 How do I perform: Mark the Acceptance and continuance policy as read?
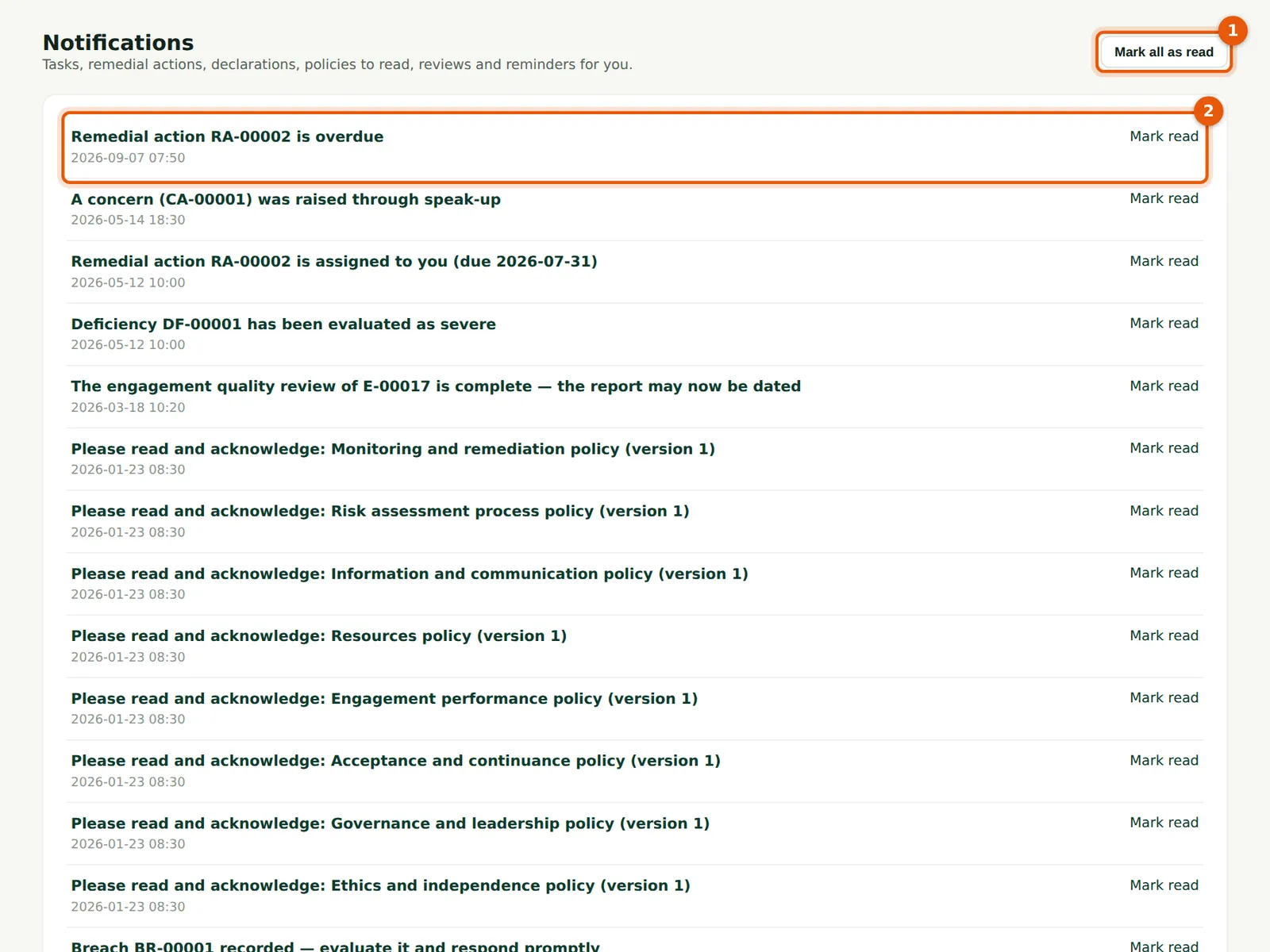point(1164,760)
